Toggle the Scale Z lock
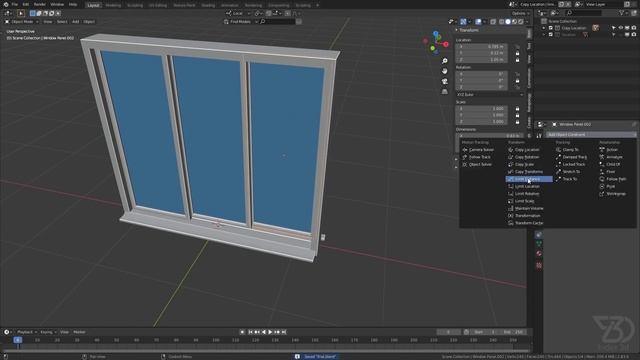This screenshot has height=360, width=640. (518, 122)
